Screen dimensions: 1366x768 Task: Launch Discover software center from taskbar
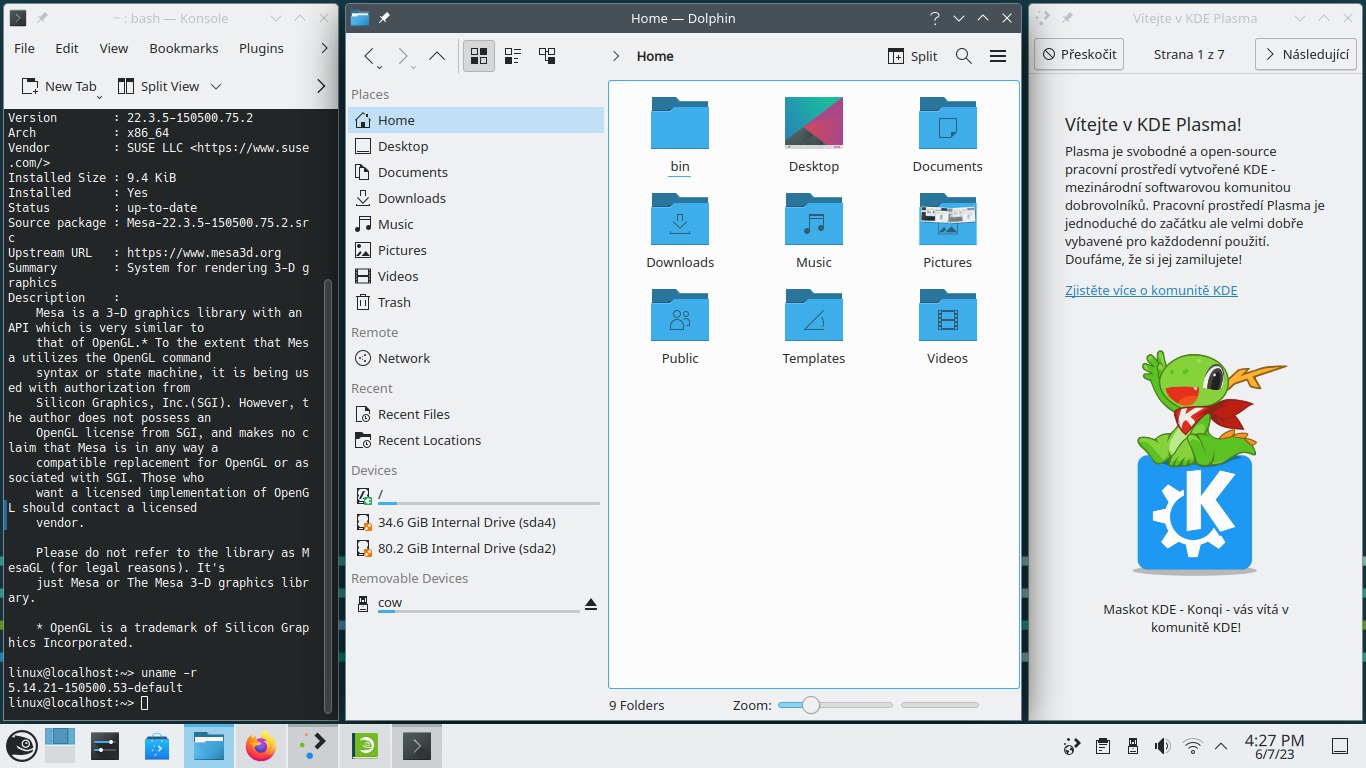tap(157, 746)
